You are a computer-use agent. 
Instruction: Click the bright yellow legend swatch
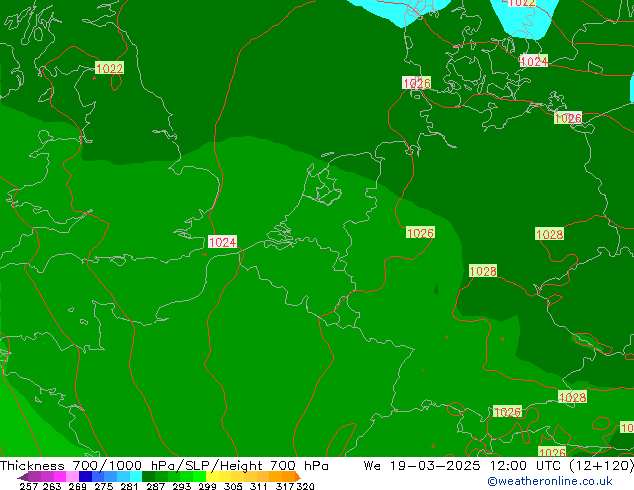213,477
